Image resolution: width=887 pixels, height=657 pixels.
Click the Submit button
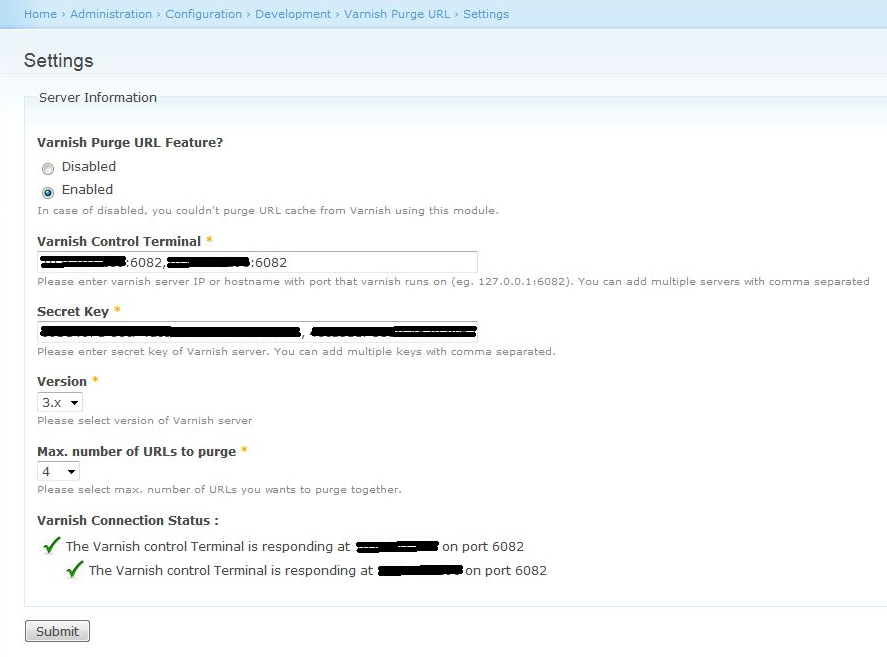click(x=57, y=631)
